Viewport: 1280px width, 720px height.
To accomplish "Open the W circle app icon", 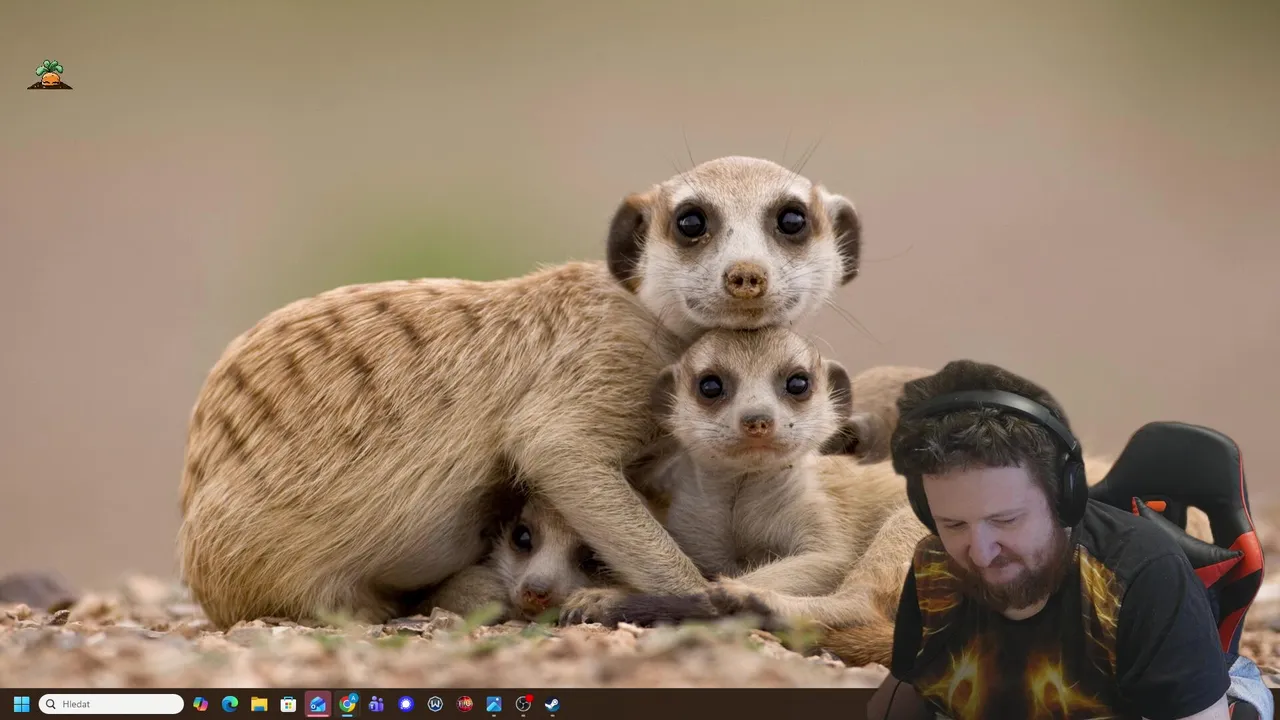I will coord(435,704).
